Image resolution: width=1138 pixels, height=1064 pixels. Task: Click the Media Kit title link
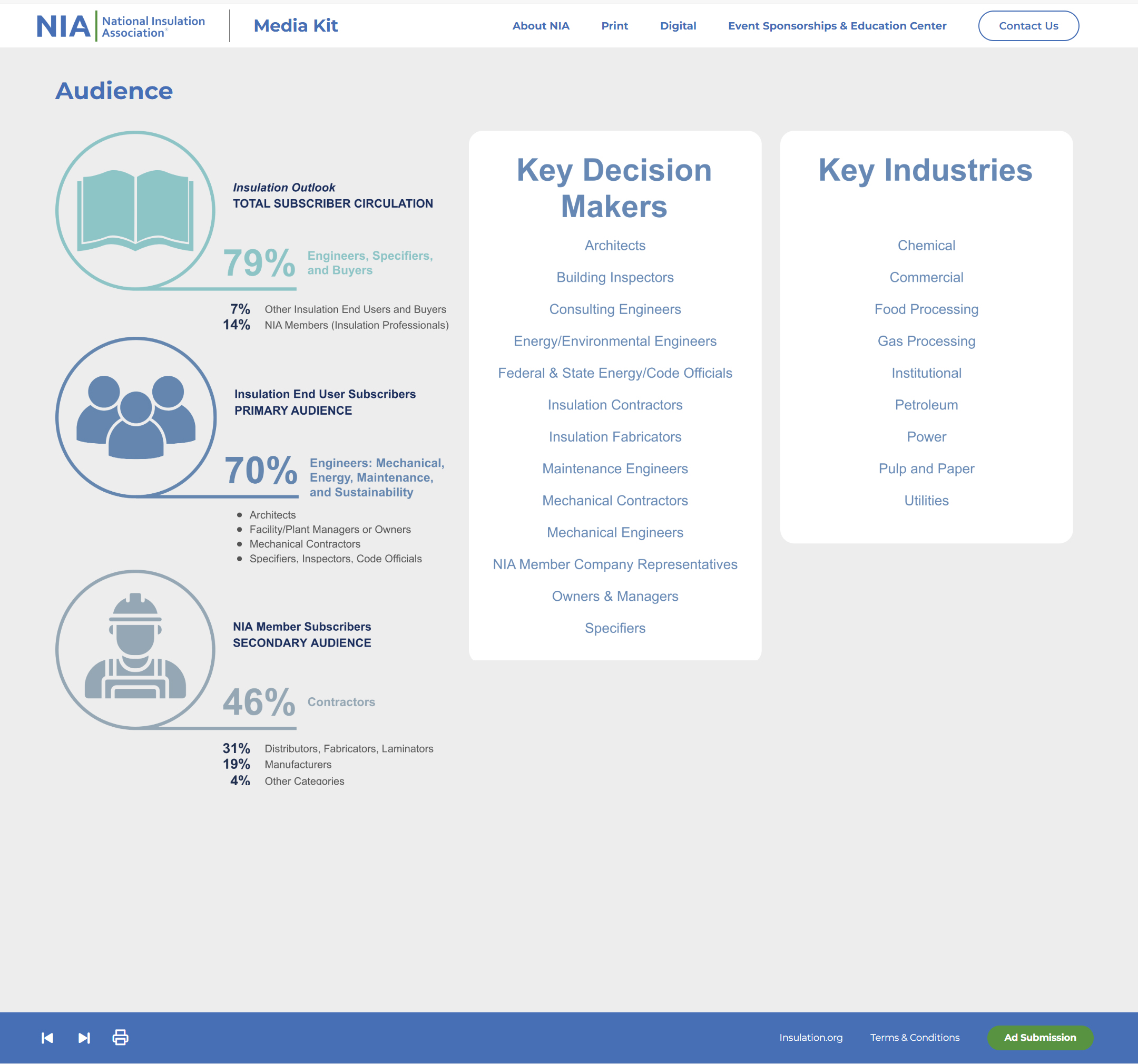pos(296,26)
